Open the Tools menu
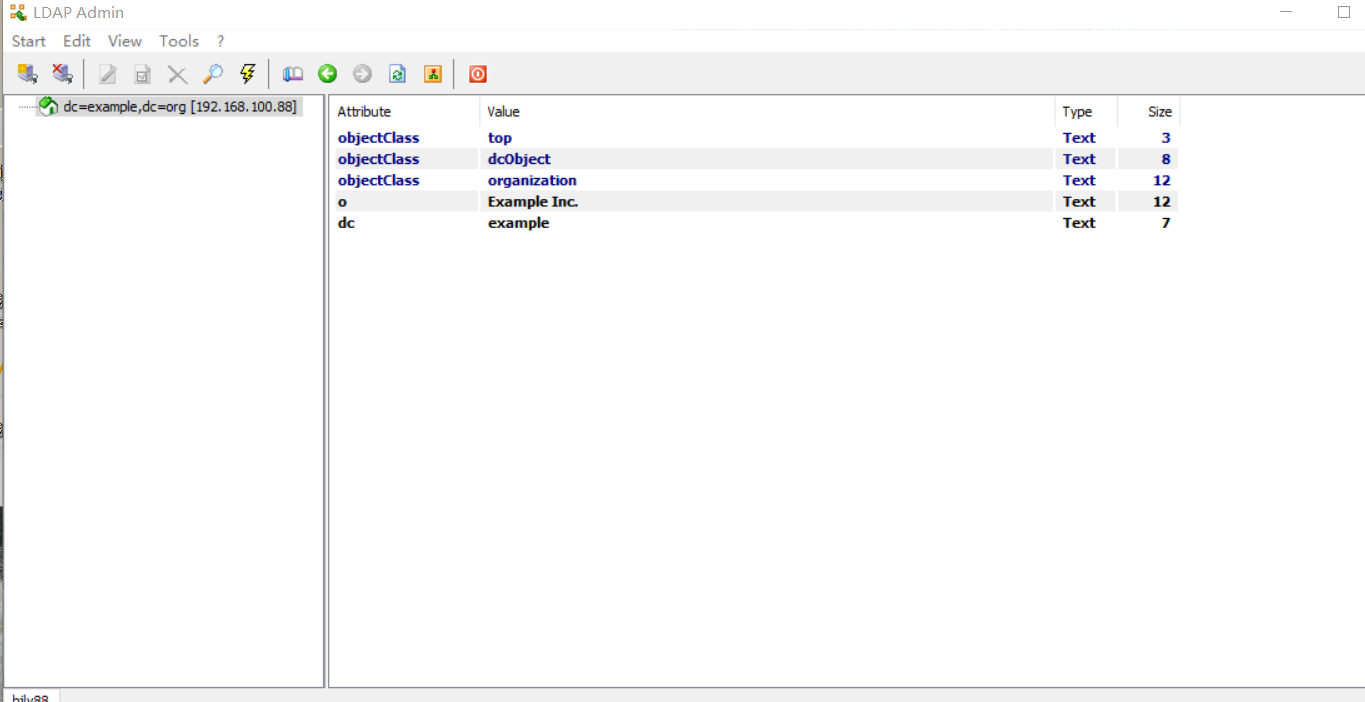Image resolution: width=1365 pixels, height=702 pixels. click(x=179, y=41)
